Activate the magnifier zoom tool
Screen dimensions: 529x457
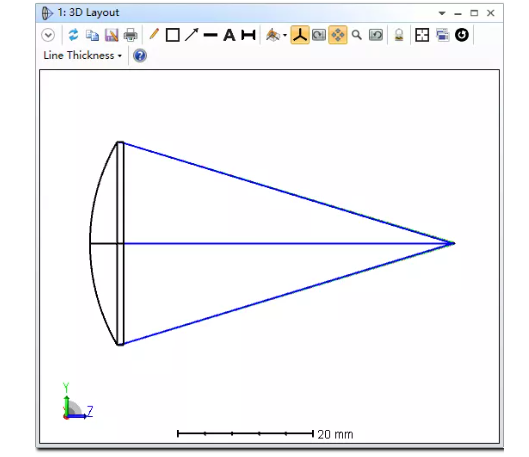(357, 35)
